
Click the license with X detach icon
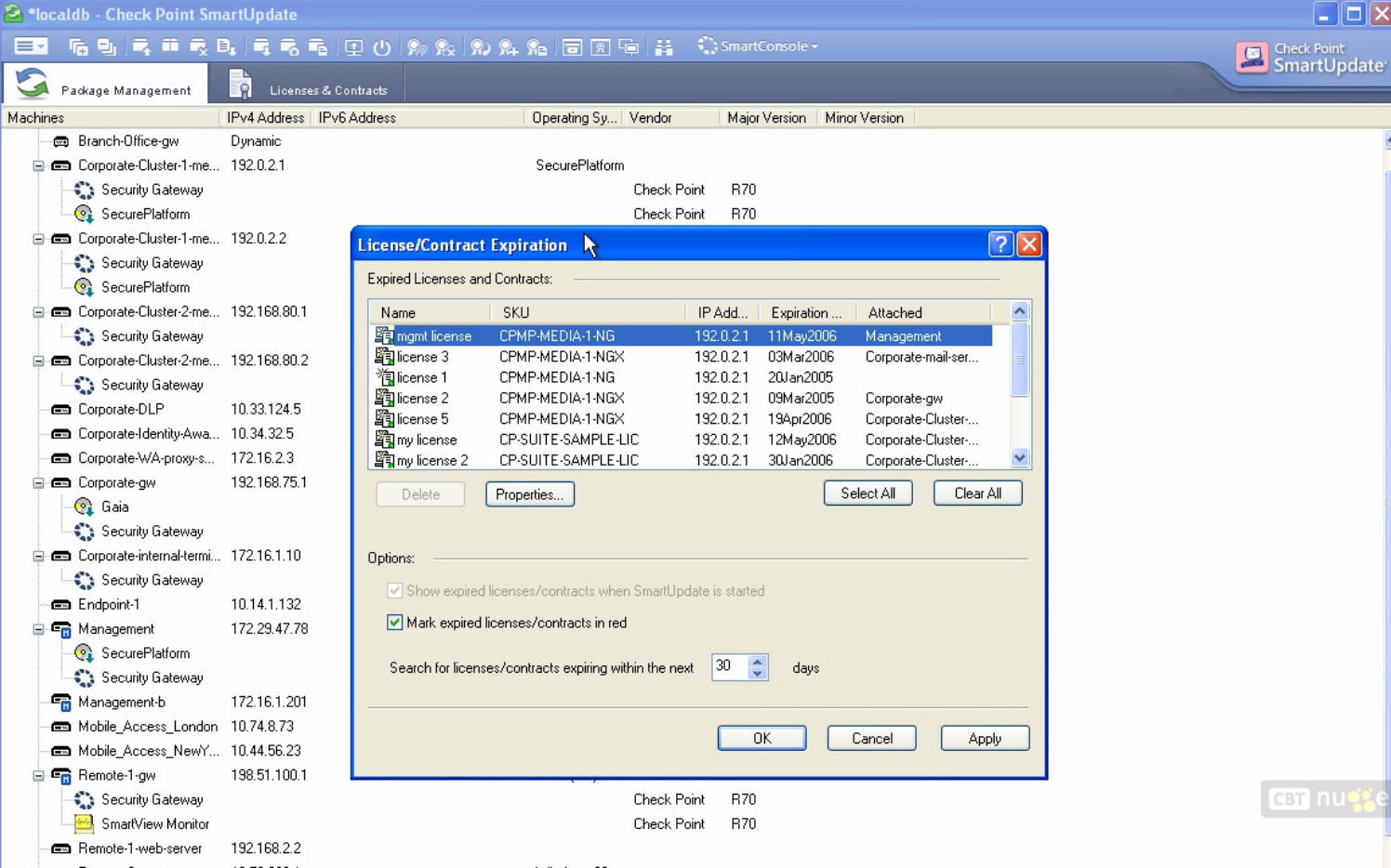[445, 46]
